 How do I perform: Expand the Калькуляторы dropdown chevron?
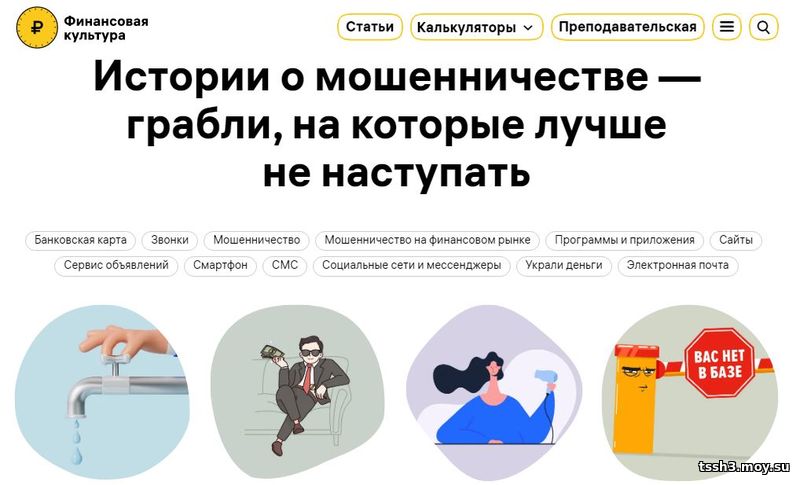(x=529, y=28)
